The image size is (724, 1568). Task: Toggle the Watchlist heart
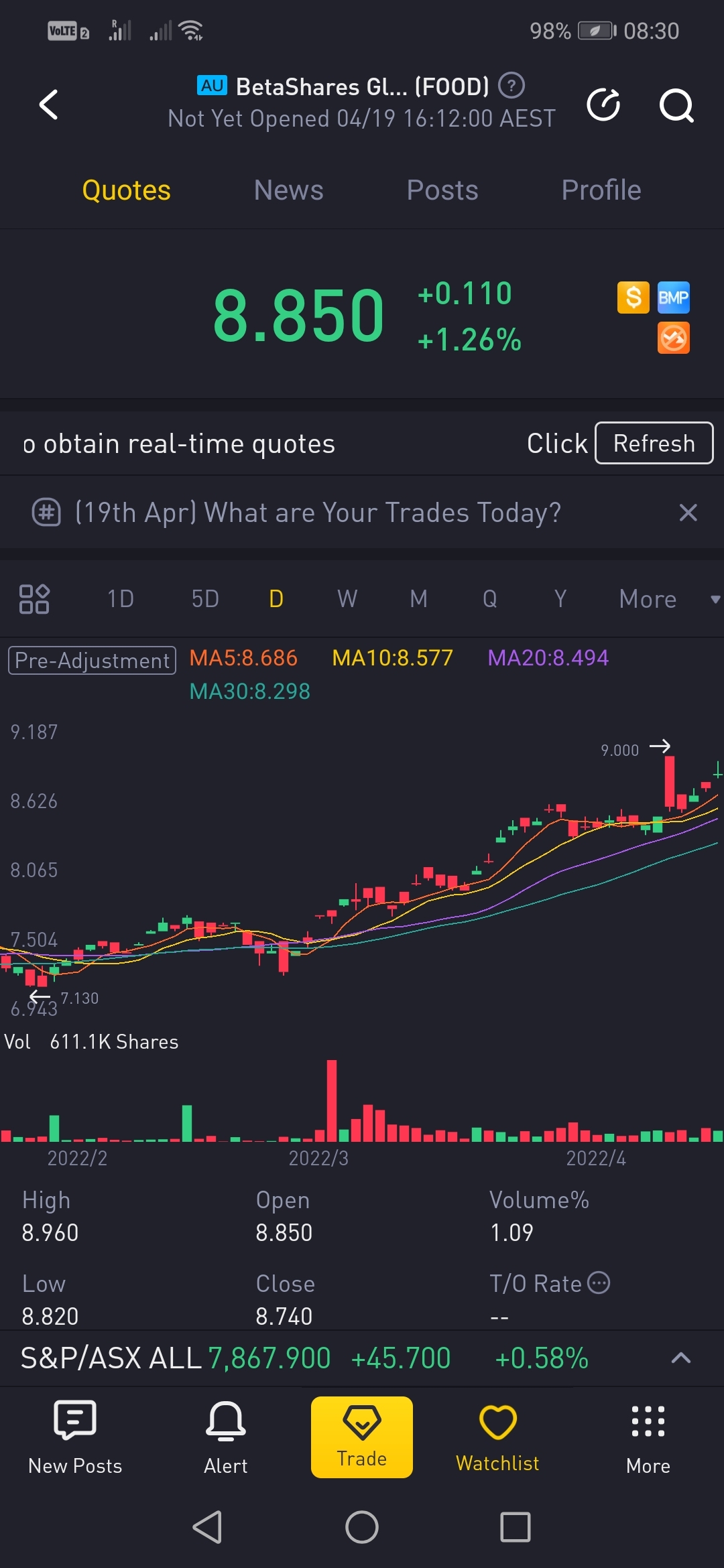click(x=497, y=1437)
